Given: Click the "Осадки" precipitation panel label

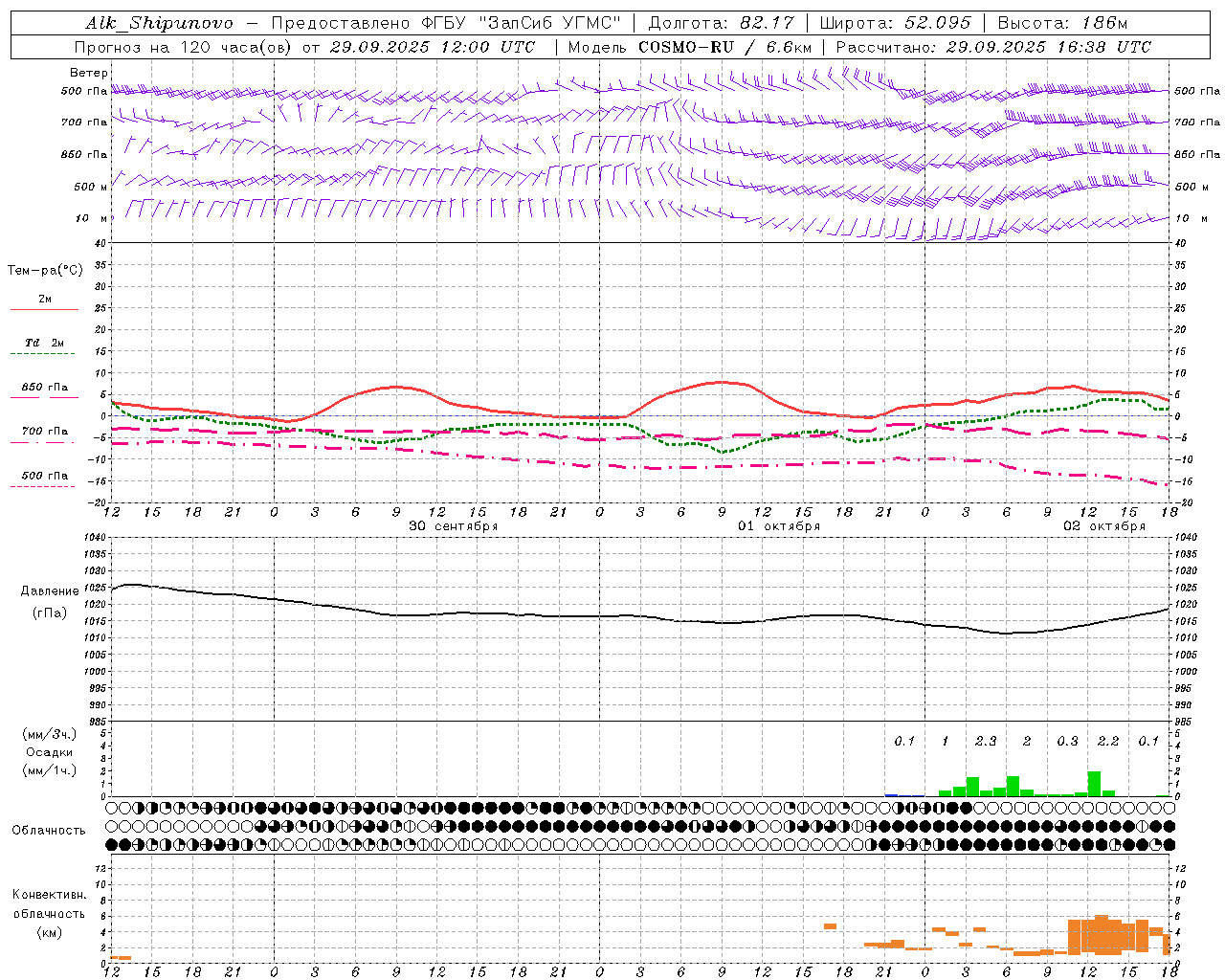Looking at the screenshot, I should (50, 752).
